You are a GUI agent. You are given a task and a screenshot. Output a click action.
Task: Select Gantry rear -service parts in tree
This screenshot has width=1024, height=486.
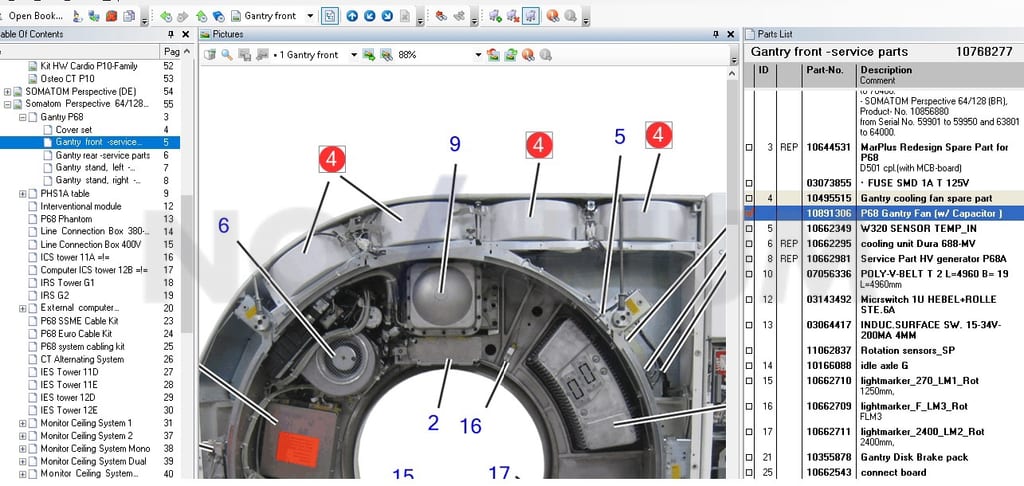[103, 155]
